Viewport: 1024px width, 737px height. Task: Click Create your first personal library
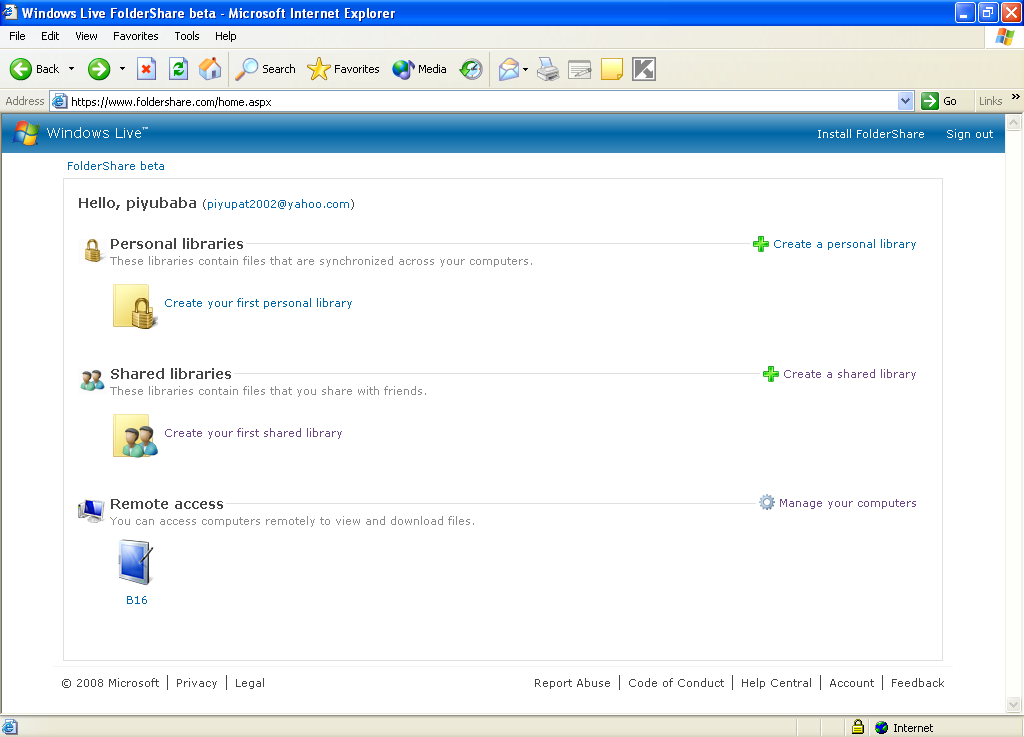click(x=258, y=303)
